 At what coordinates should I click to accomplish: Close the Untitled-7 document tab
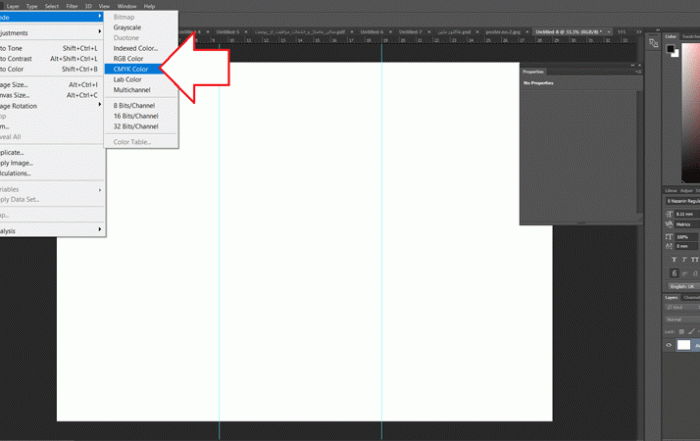pyautogui.click(x=429, y=32)
